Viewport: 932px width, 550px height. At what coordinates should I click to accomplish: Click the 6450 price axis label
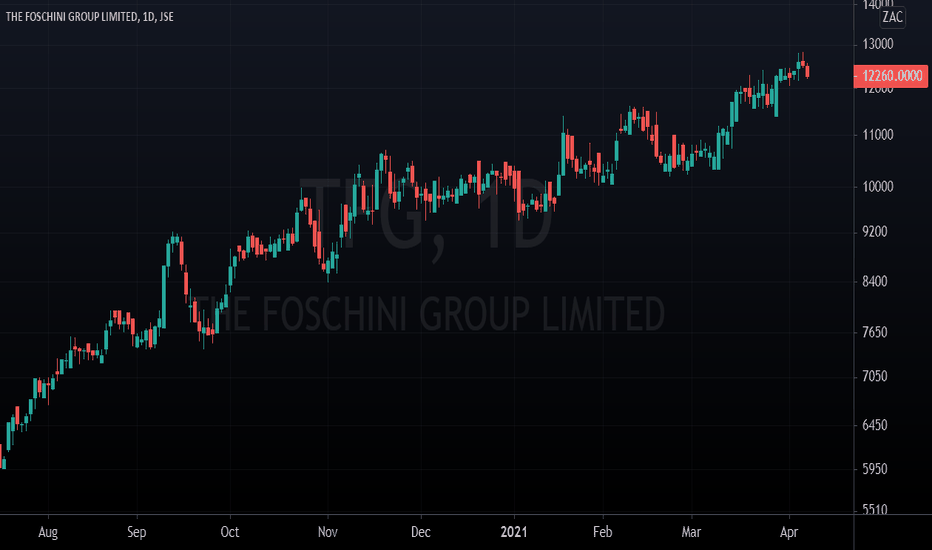click(x=875, y=425)
